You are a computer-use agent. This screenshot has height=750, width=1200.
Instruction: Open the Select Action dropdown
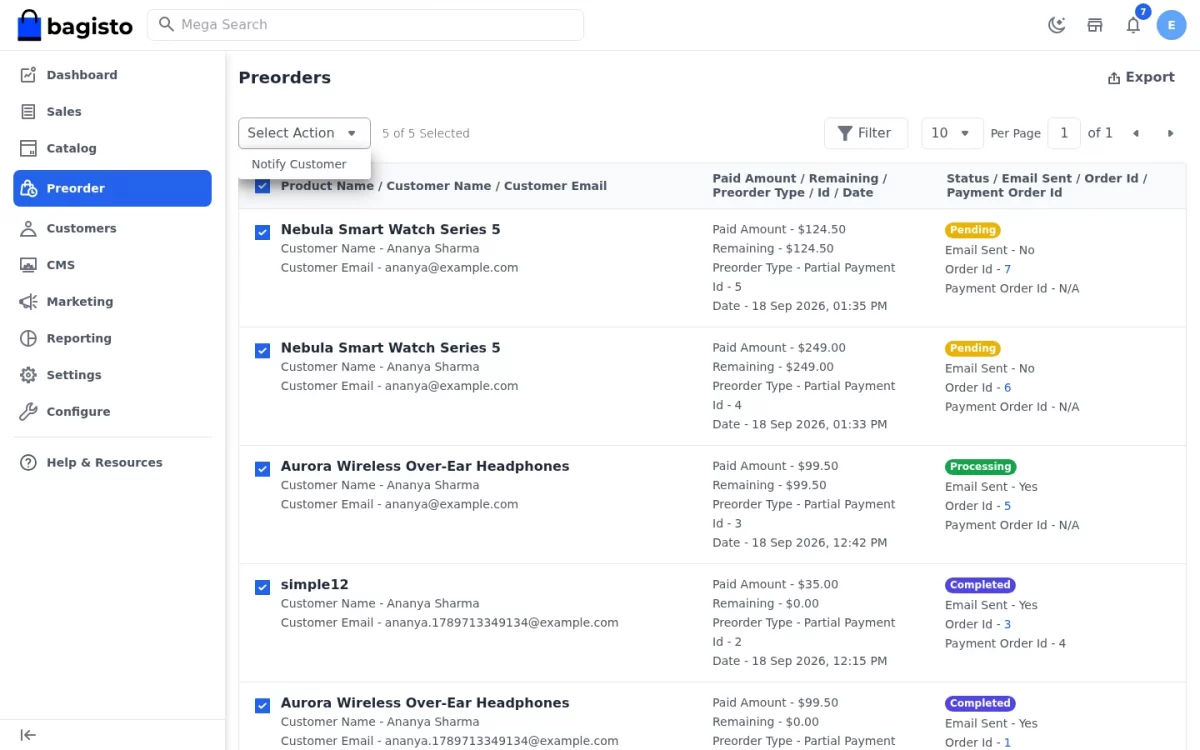coord(304,133)
